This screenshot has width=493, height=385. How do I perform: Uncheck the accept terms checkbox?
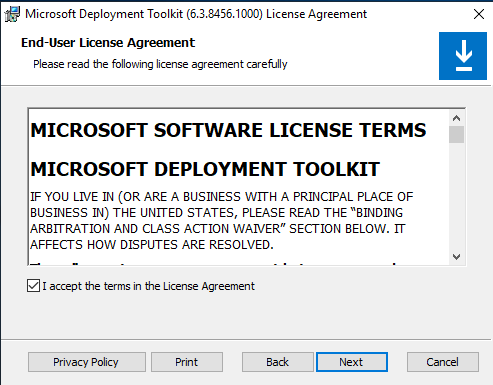(33, 286)
